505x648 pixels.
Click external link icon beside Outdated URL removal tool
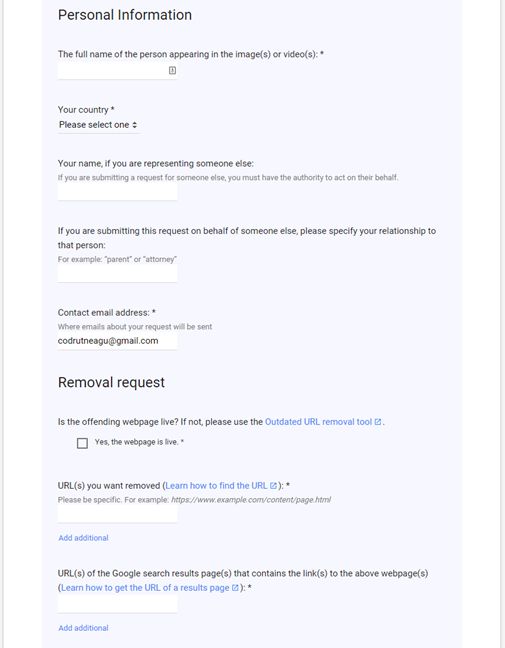378,422
